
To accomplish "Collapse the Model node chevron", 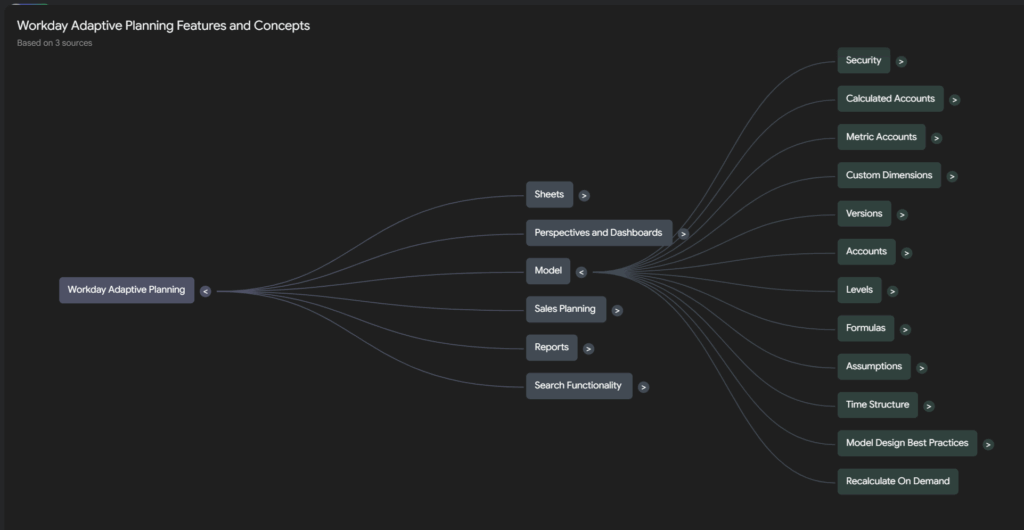I will tap(581, 273).
